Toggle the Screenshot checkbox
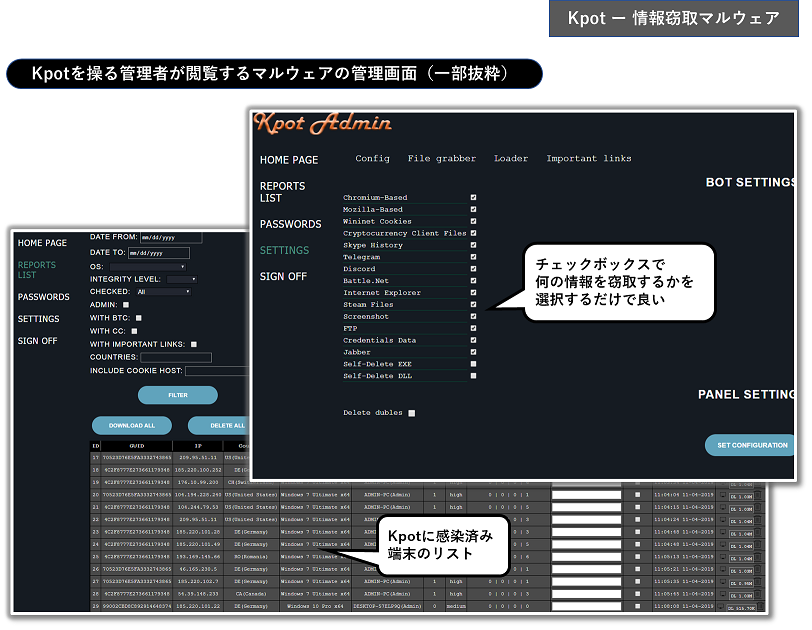812x630 pixels. (473, 316)
